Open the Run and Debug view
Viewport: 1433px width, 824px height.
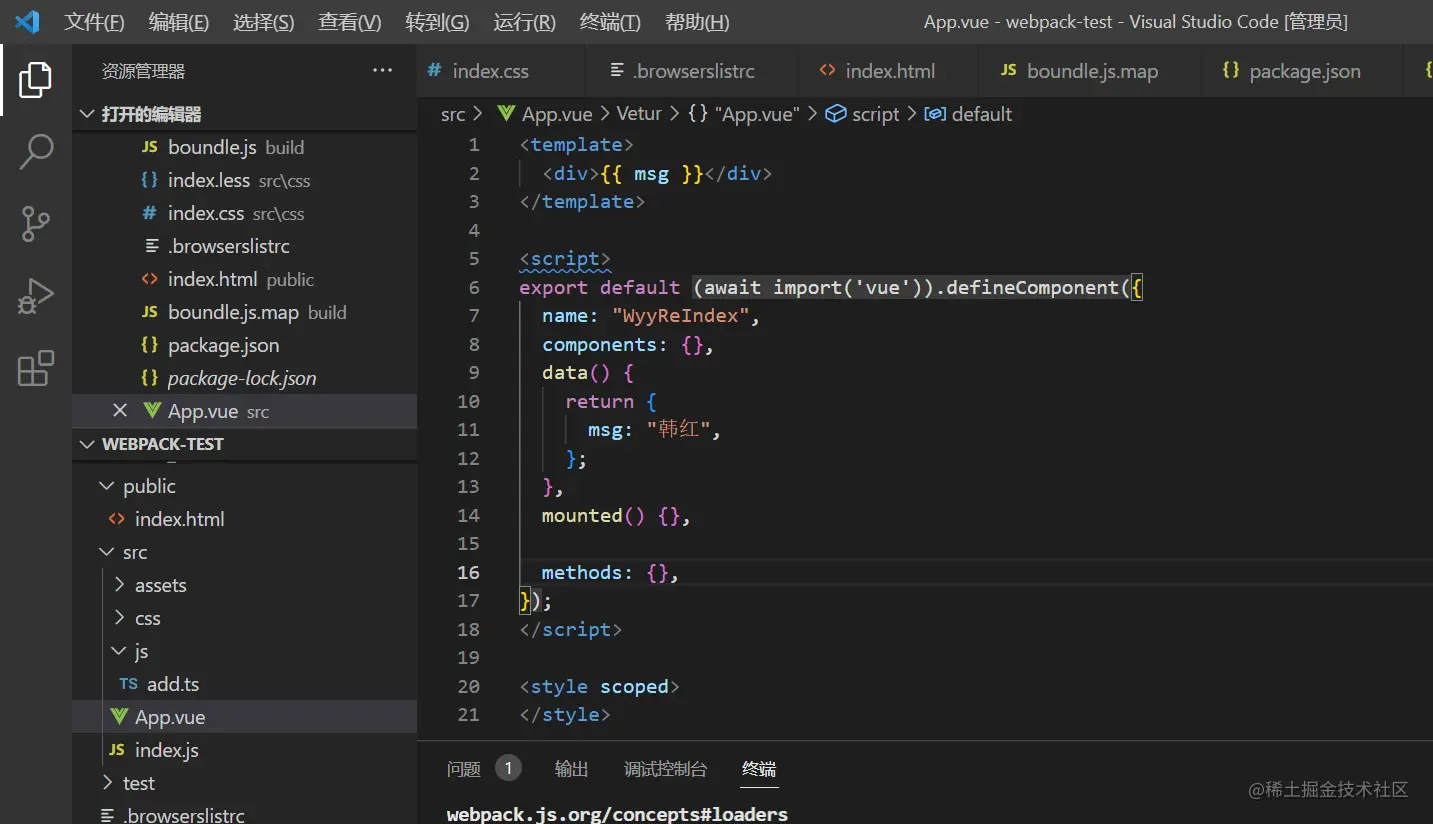tap(35, 297)
